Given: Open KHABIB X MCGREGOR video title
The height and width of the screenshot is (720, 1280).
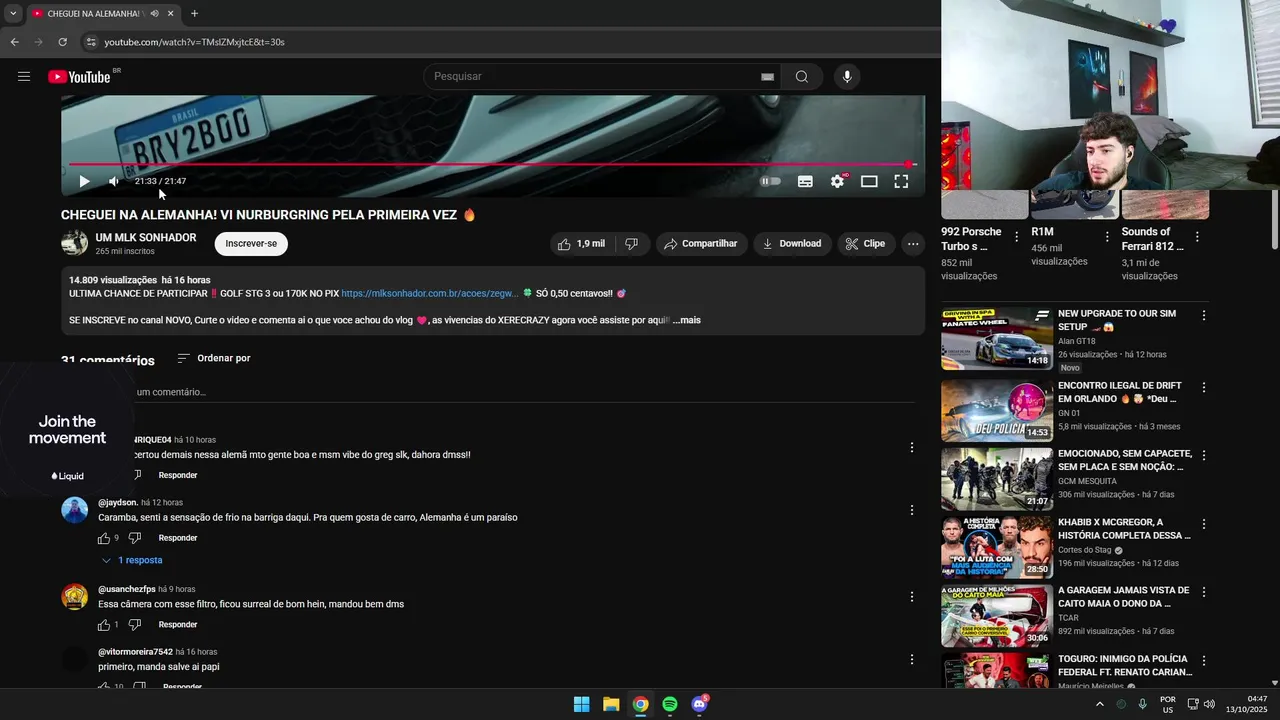Looking at the screenshot, I should (1124, 529).
